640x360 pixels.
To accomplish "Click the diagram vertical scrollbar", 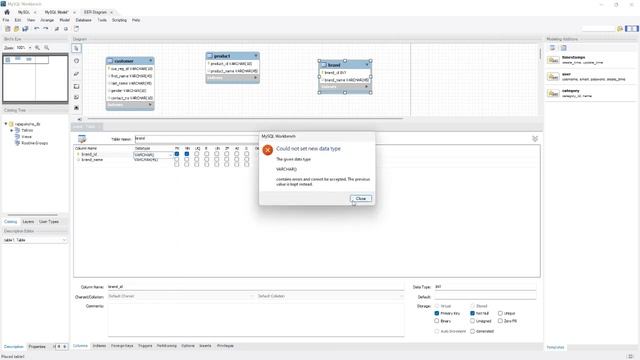I will pyautogui.click(x=540, y=54).
